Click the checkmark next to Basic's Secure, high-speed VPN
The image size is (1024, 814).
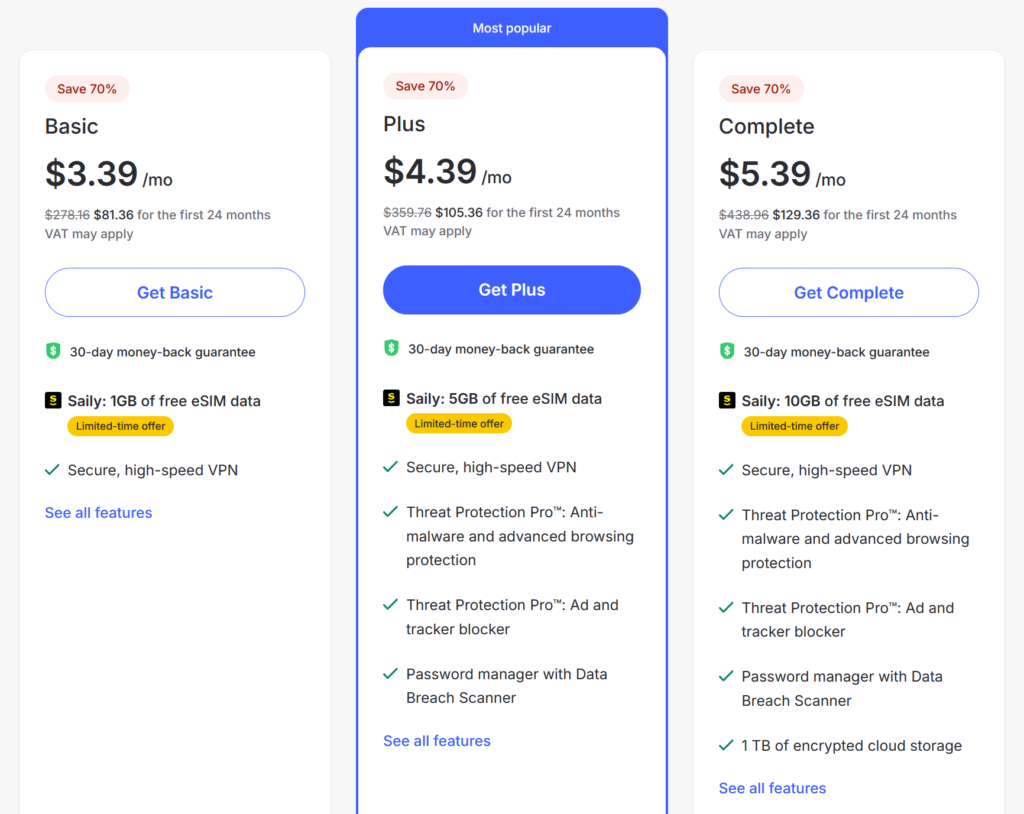tap(52, 470)
